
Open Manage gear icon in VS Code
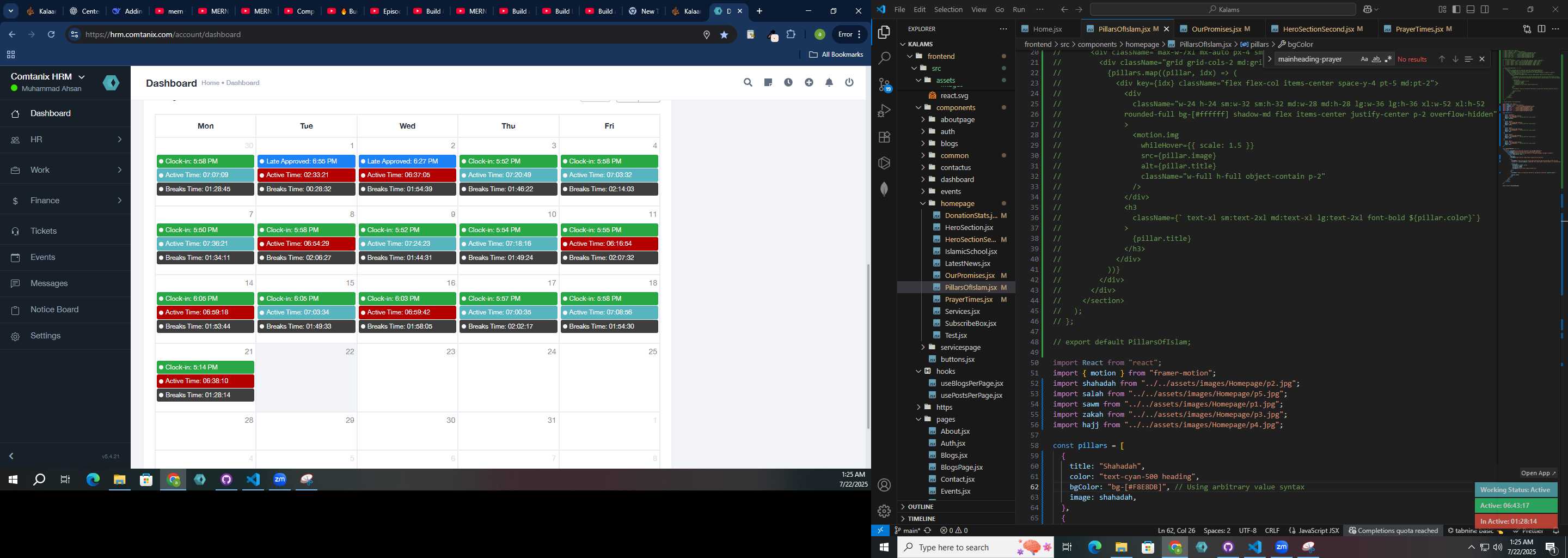point(884,511)
